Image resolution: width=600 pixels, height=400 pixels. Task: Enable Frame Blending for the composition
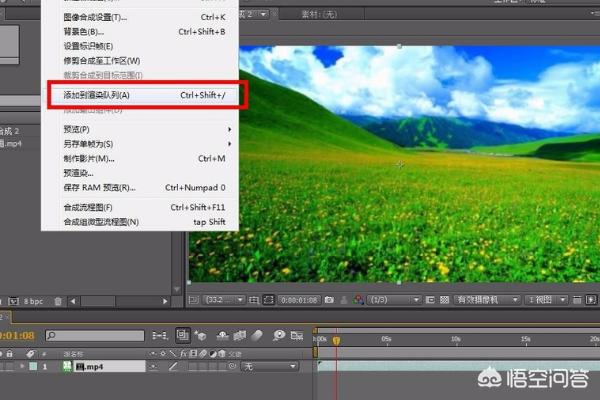point(240,336)
